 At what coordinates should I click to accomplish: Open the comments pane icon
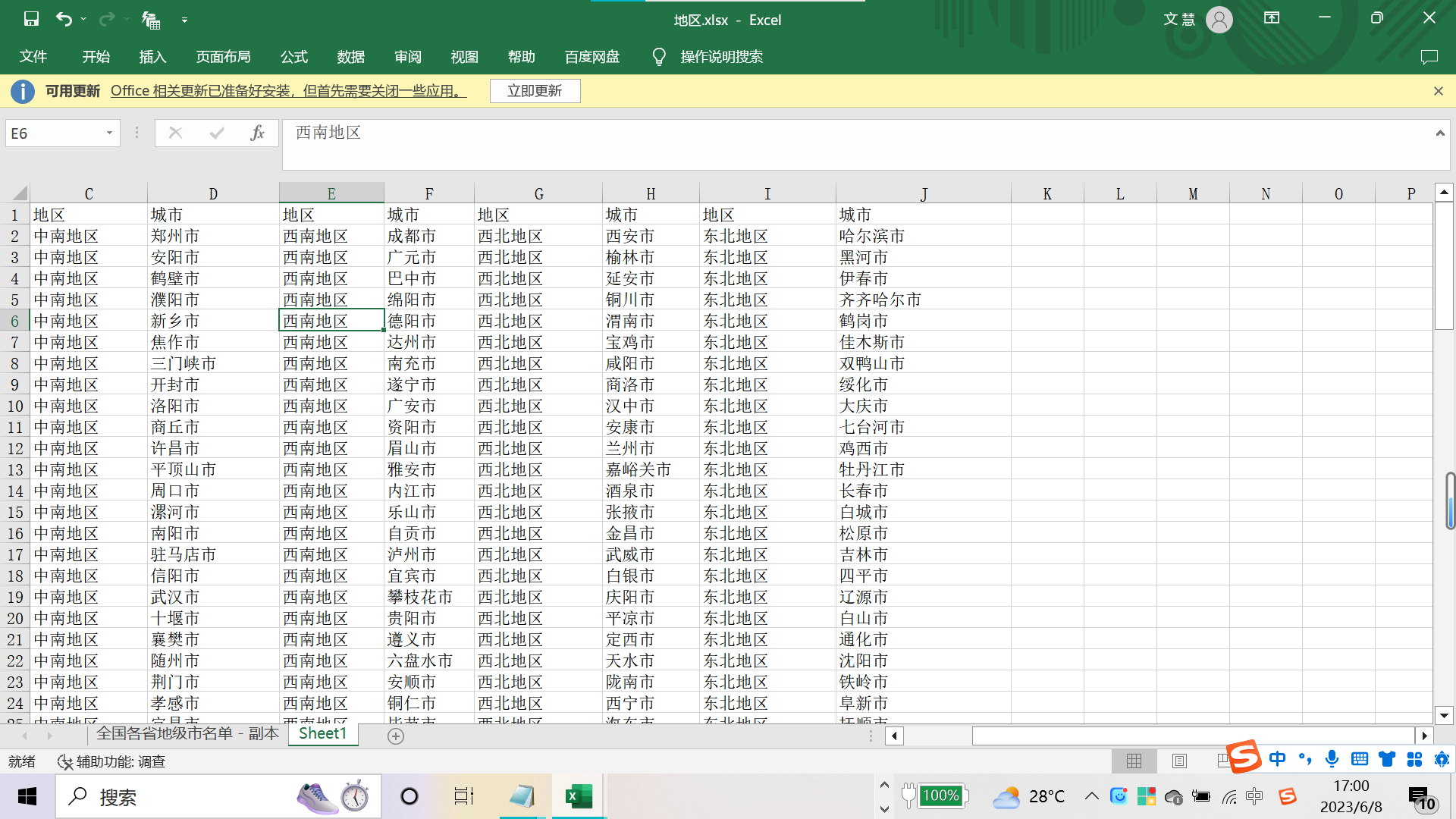coord(1429,57)
